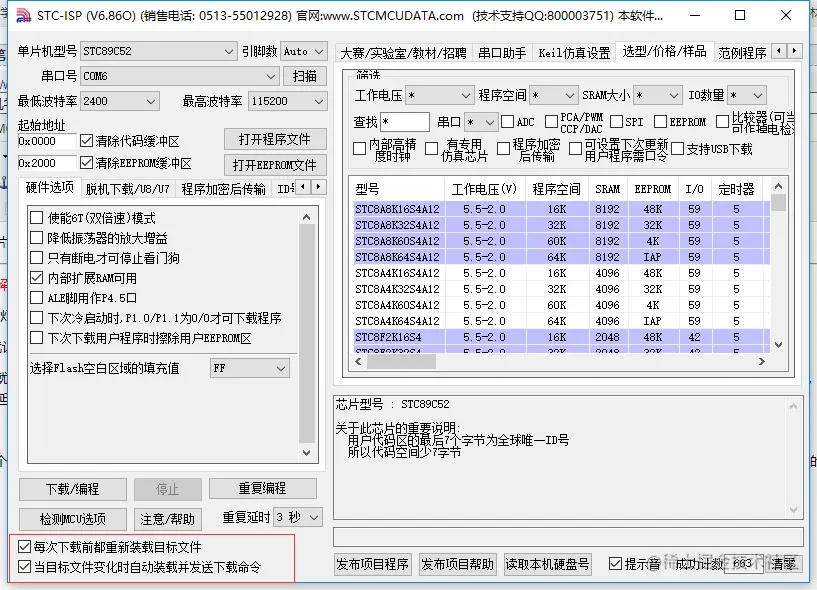Click chip table horizontal scrollbar thumb
Image resolution: width=817 pixels, height=590 pixels.
tap(401, 361)
